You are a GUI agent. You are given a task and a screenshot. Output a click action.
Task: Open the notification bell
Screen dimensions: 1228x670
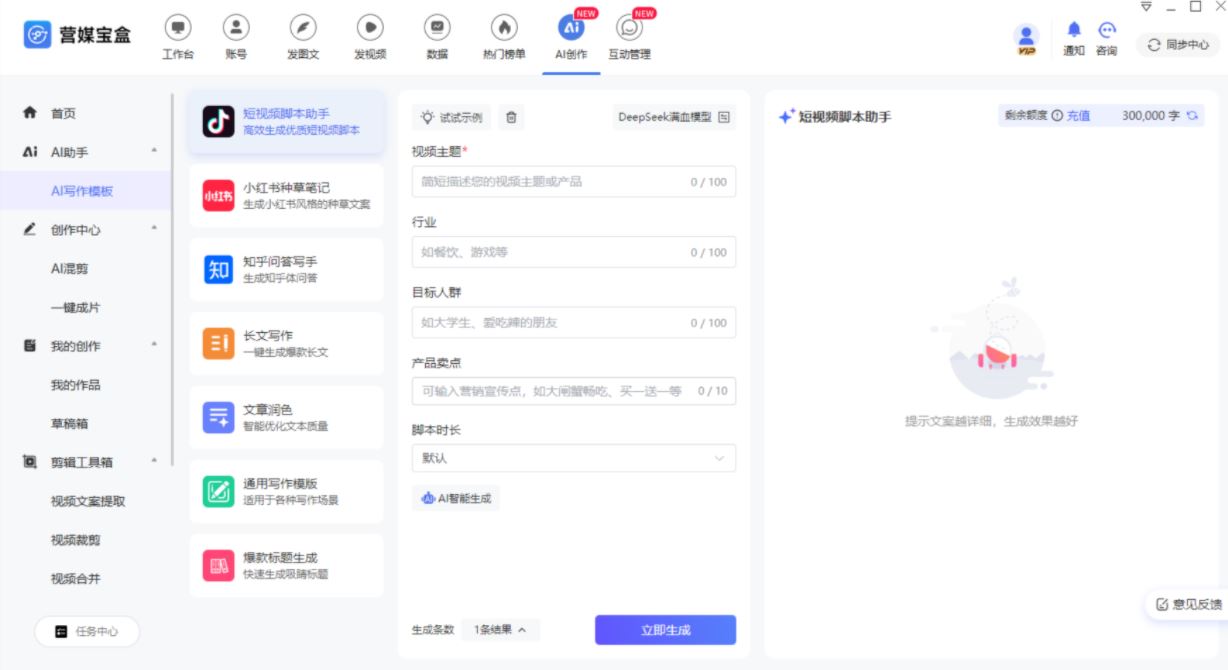[x=1074, y=31]
